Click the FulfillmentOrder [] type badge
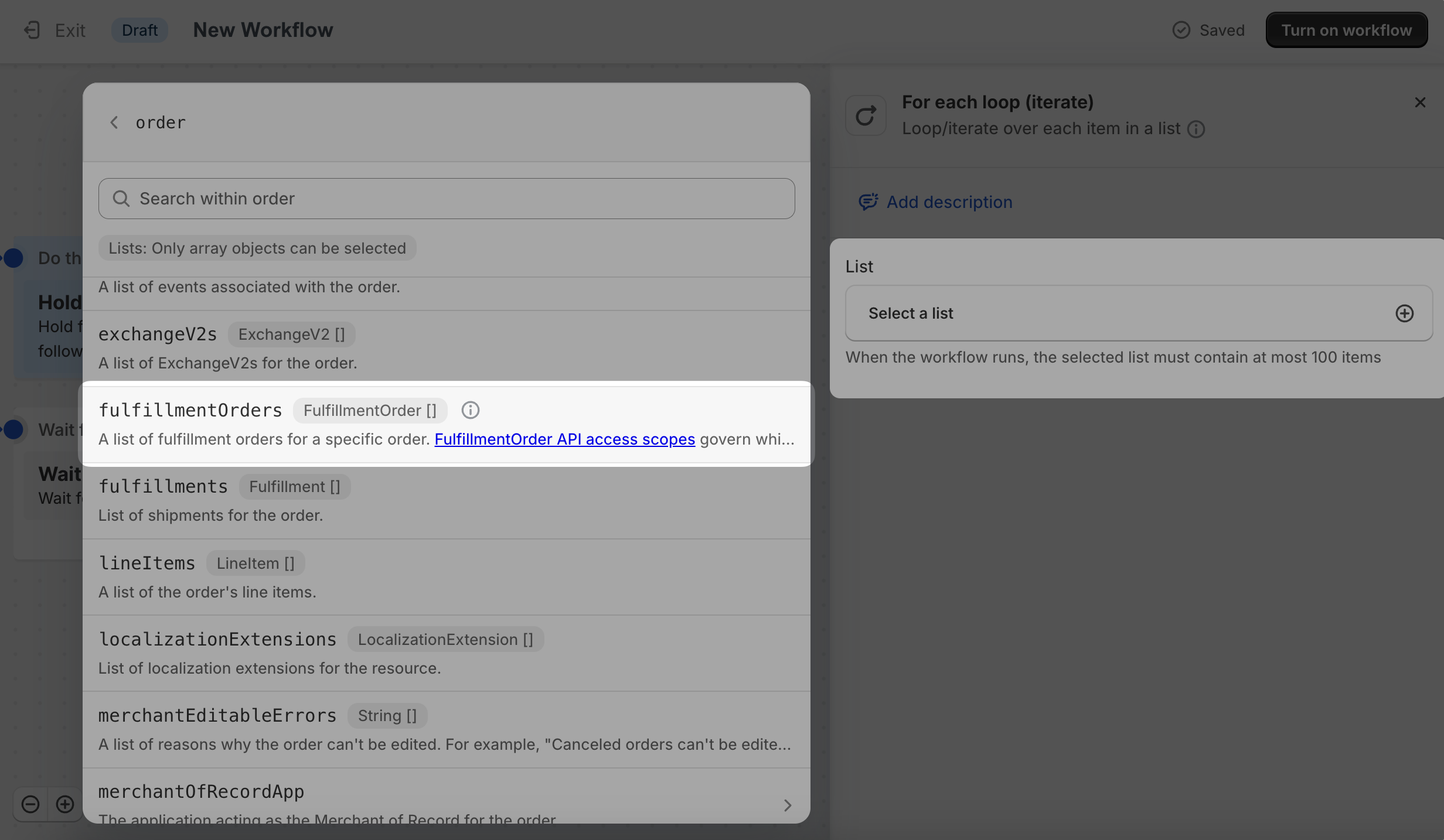Image resolution: width=1444 pixels, height=840 pixels. tap(370, 411)
